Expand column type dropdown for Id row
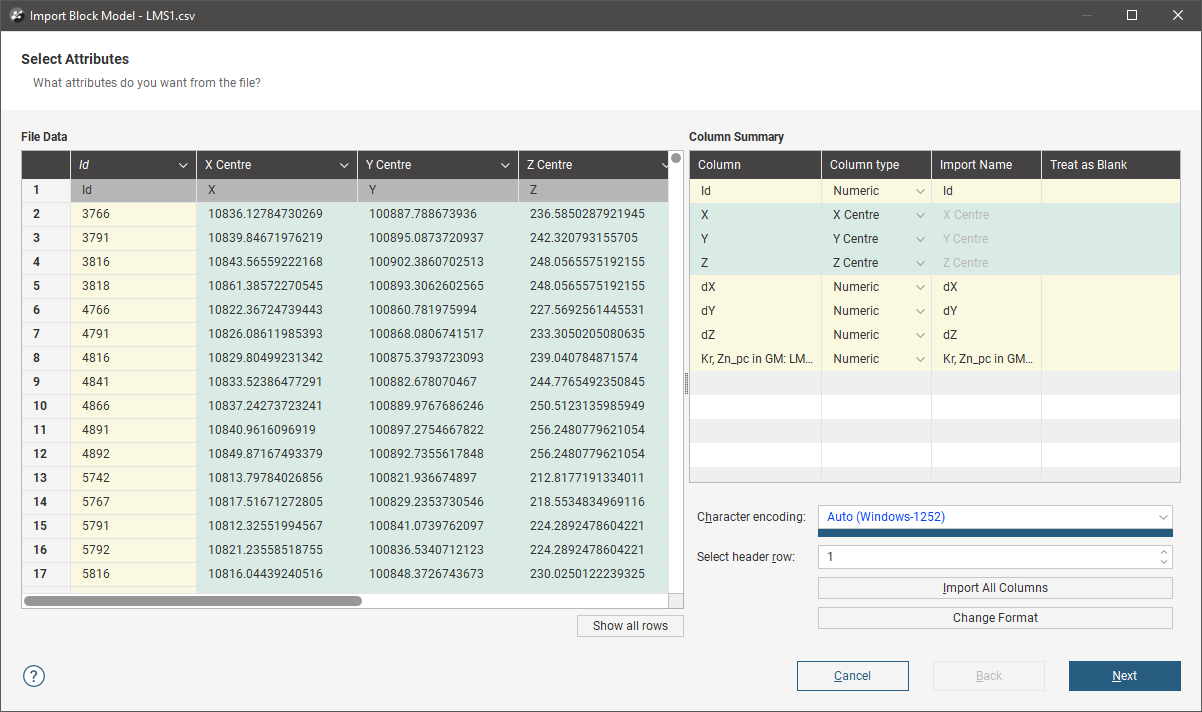Image resolution: width=1202 pixels, height=712 pixels. tap(919, 191)
